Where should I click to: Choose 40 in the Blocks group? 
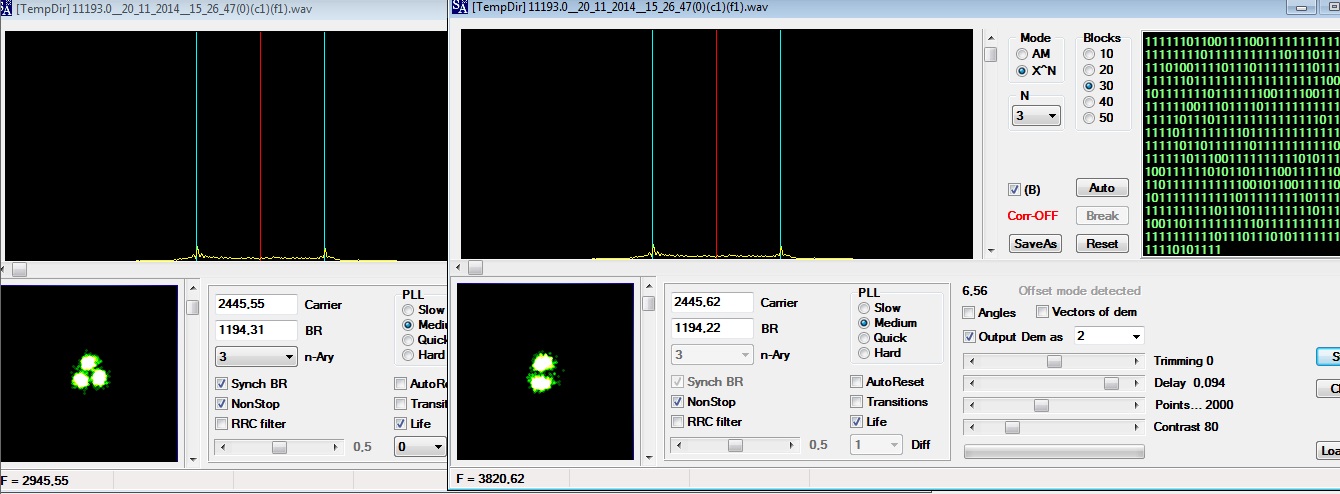(1089, 102)
